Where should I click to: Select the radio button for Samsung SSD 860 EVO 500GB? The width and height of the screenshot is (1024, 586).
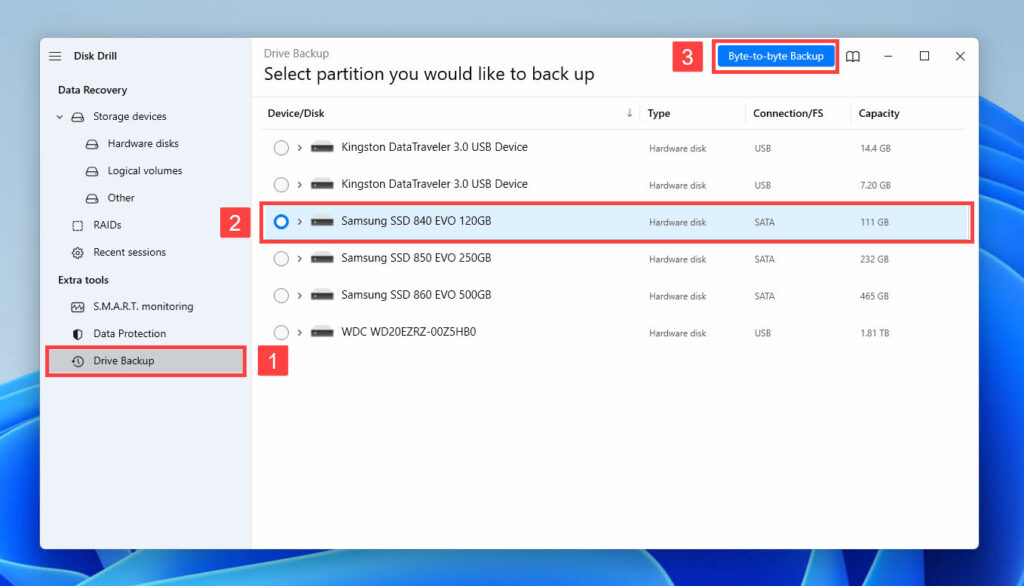point(280,295)
